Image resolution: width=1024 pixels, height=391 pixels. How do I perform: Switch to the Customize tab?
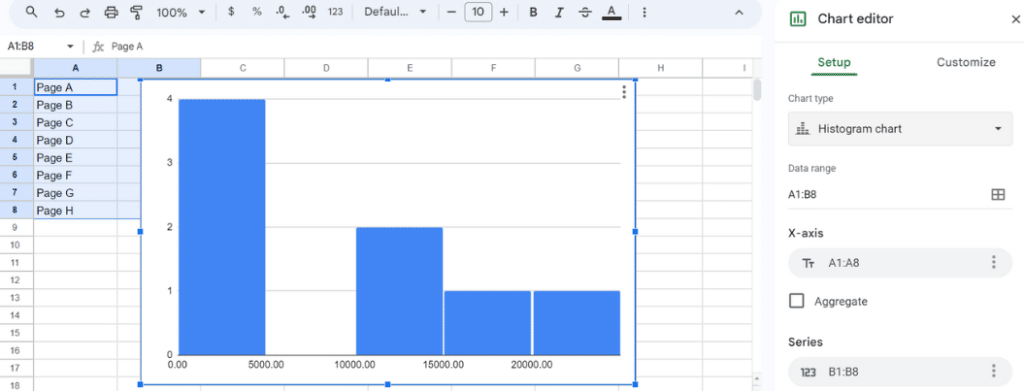[x=966, y=63]
